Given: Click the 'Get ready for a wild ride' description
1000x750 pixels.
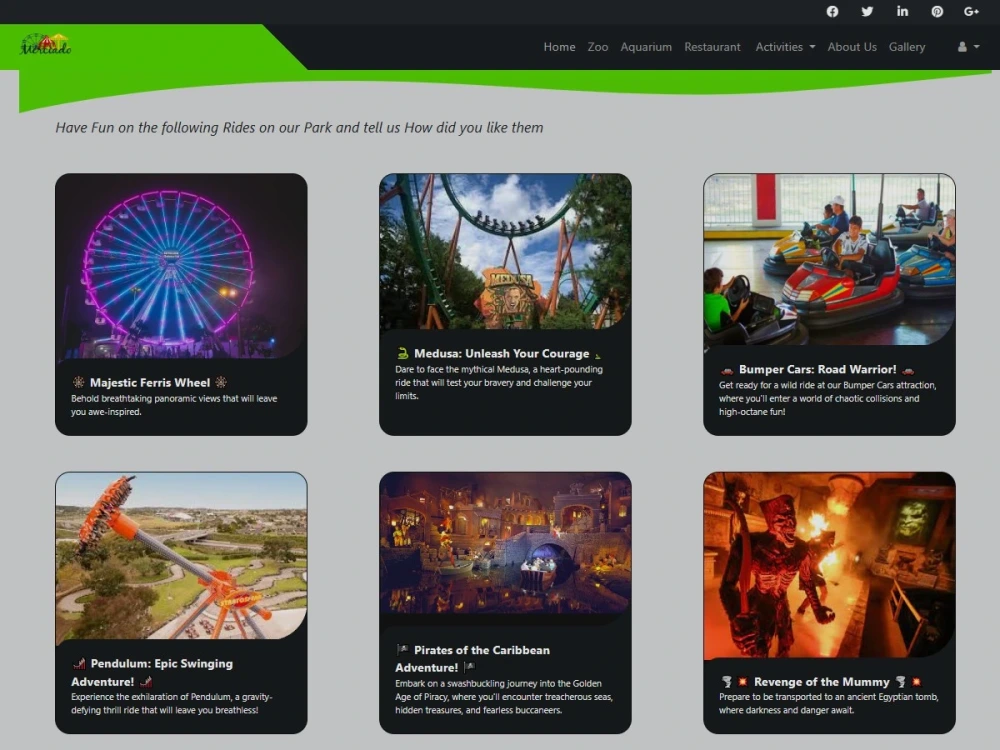Looking at the screenshot, I should pos(827,399).
